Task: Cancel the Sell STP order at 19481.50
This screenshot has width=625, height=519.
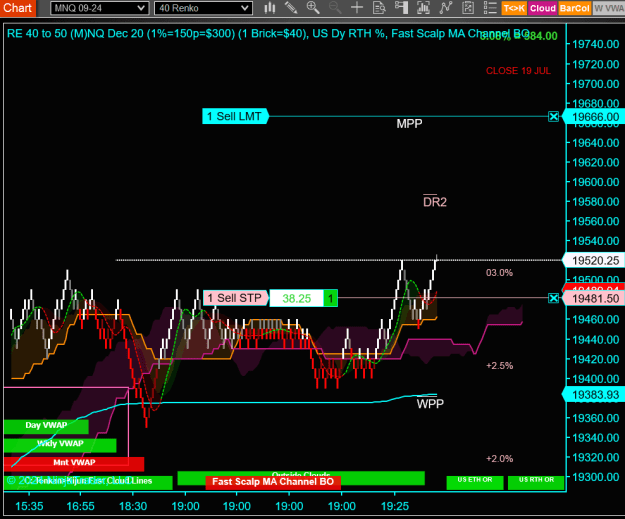Action: pyautogui.click(x=553, y=298)
